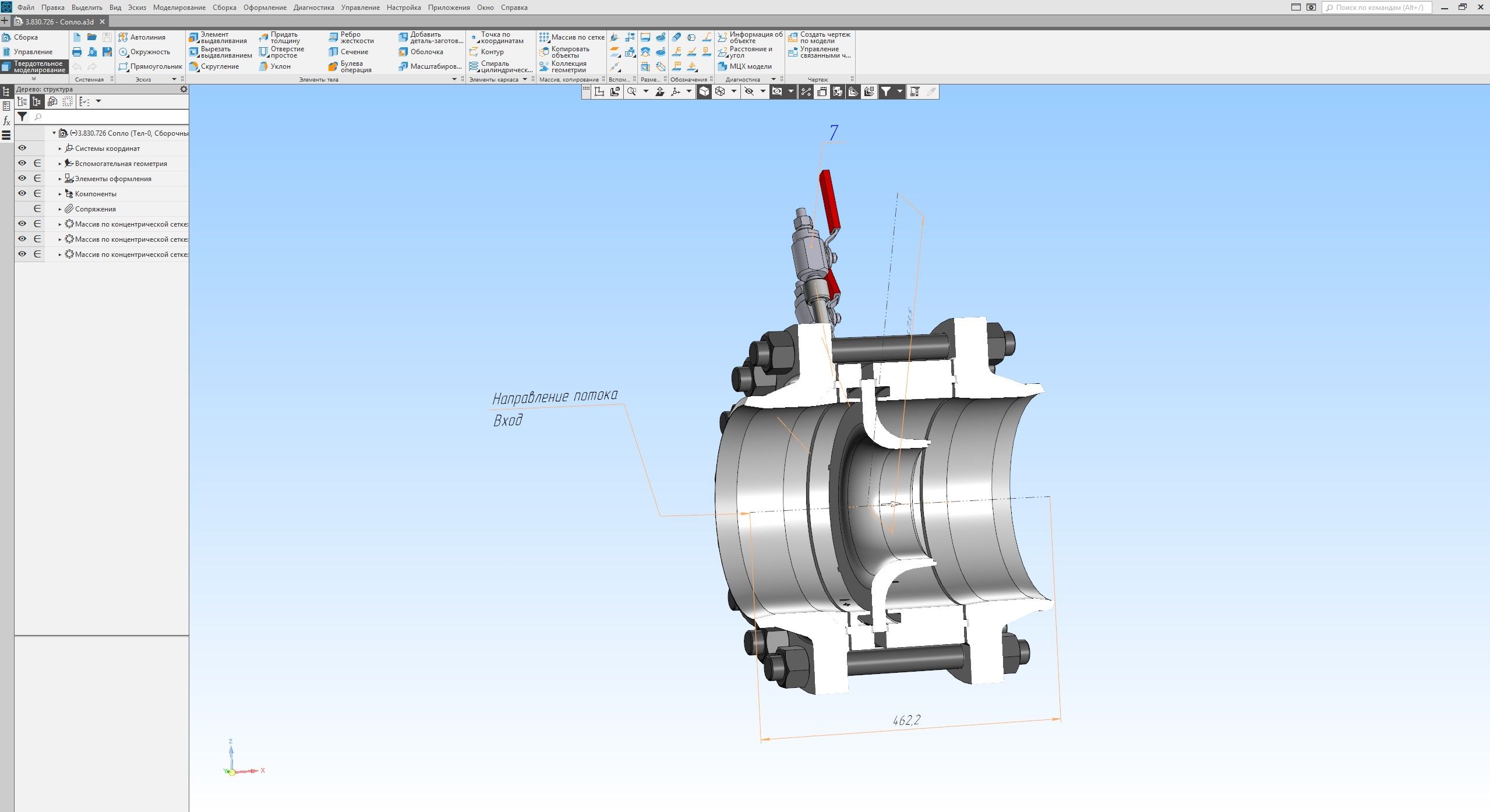Open tree panel settings gear
1490x812 pixels.
(183, 89)
